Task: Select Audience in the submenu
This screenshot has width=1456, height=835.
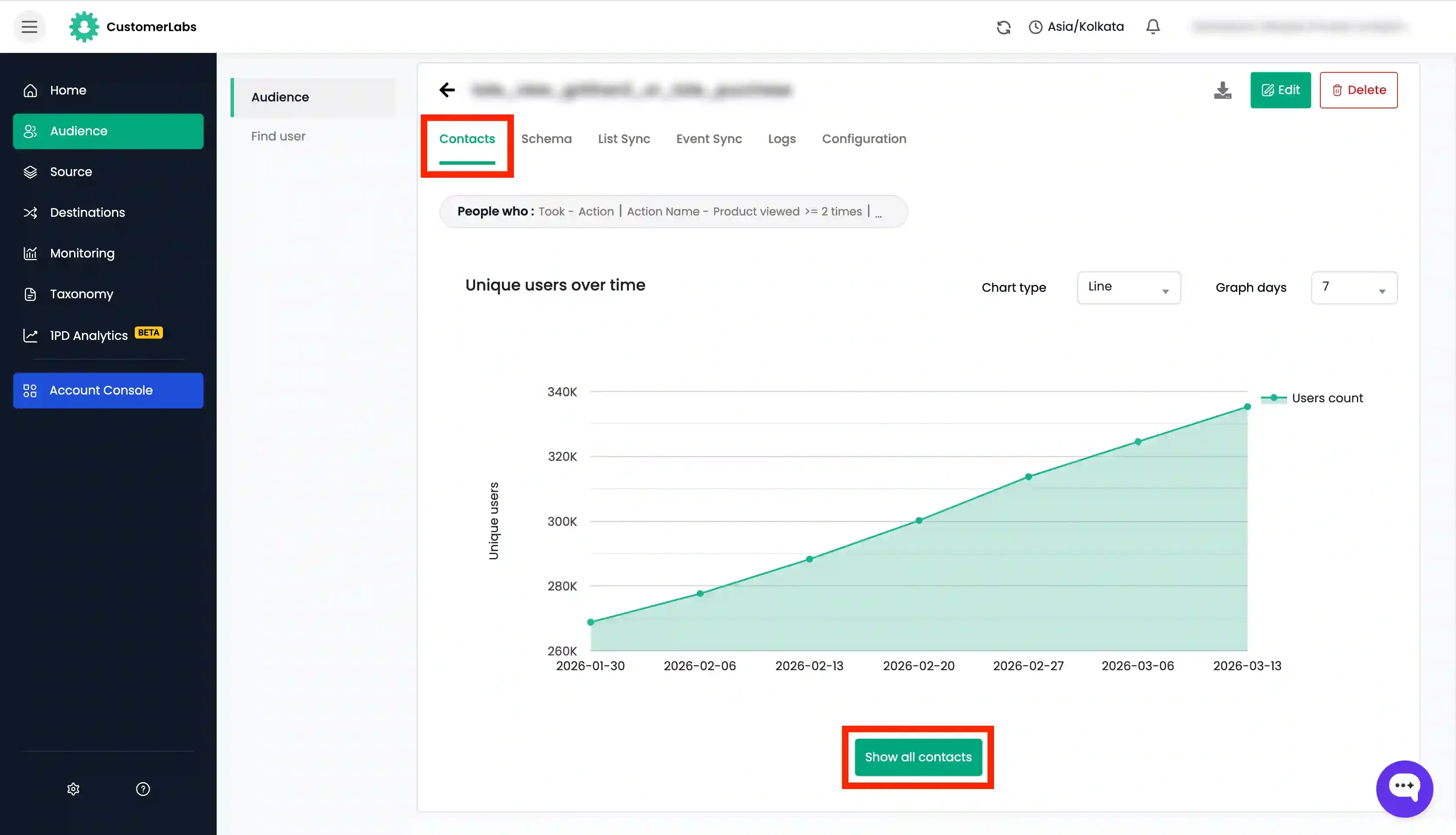Action: [313, 98]
